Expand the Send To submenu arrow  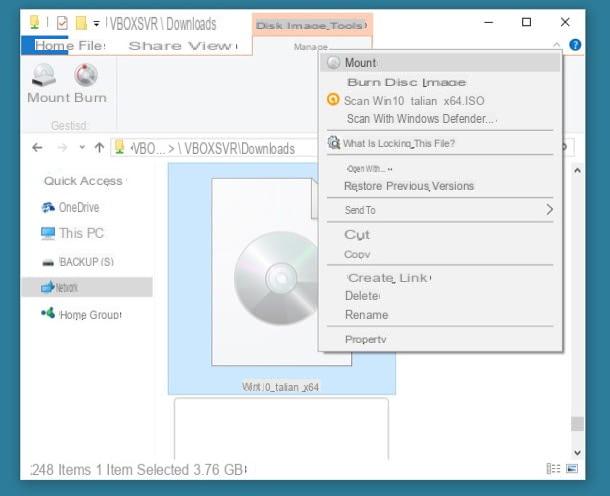[549, 210]
